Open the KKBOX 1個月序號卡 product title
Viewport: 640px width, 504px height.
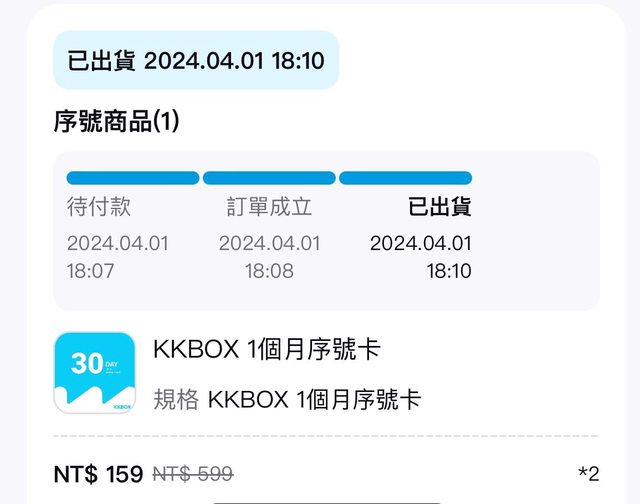coord(267,351)
